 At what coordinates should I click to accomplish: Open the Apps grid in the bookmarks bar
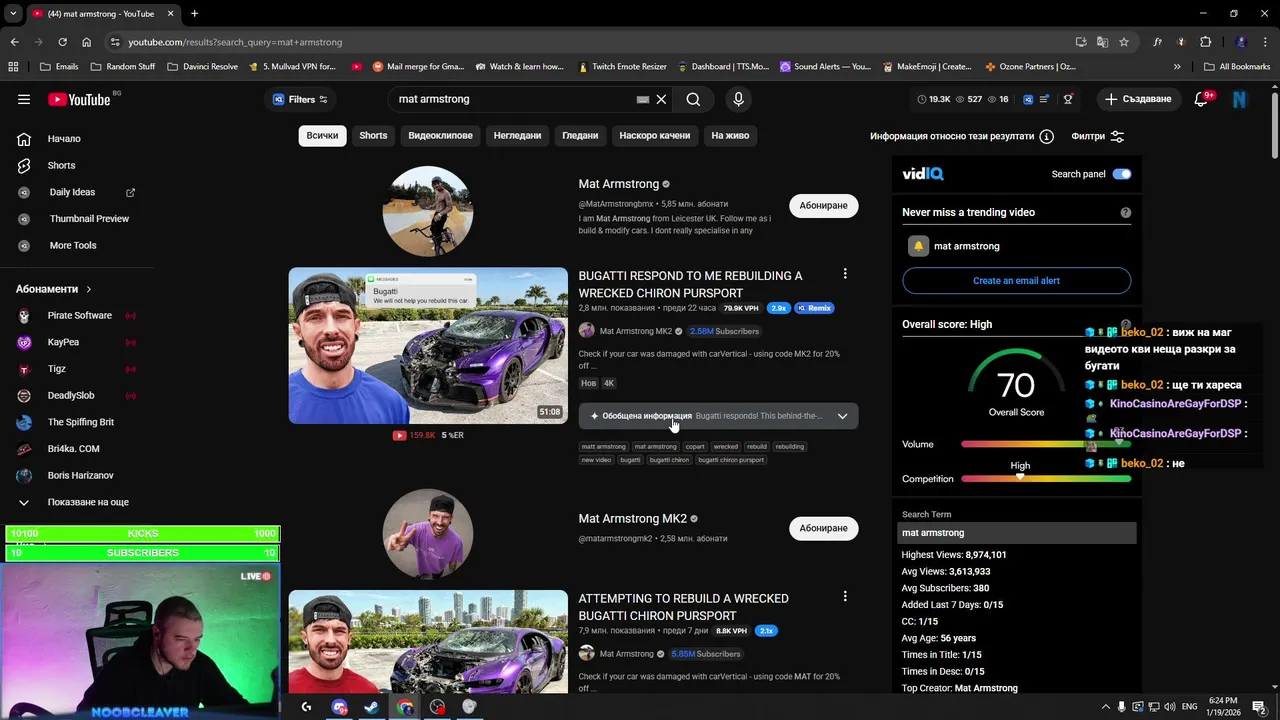(13, 67)
